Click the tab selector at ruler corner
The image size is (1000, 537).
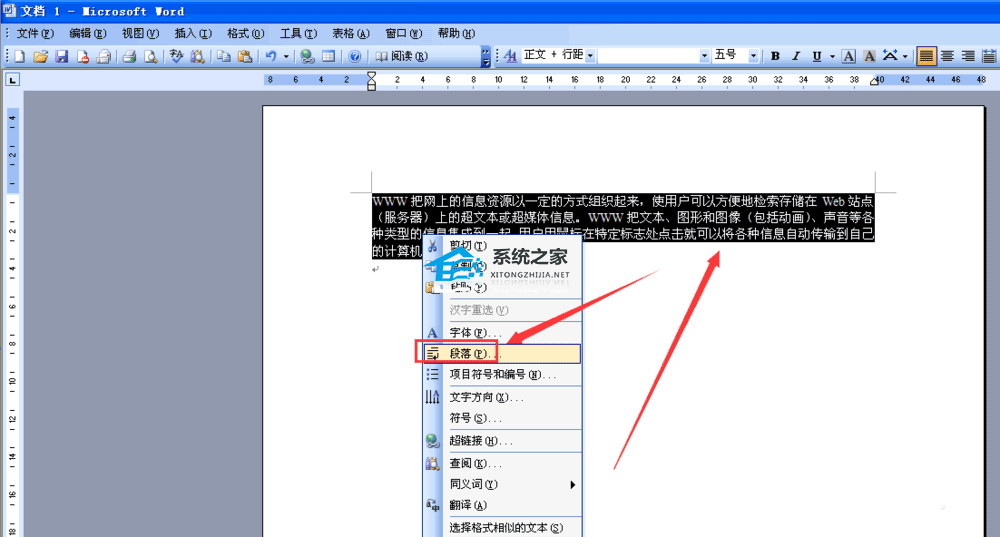pyautogui.click(x=12, y=80)
